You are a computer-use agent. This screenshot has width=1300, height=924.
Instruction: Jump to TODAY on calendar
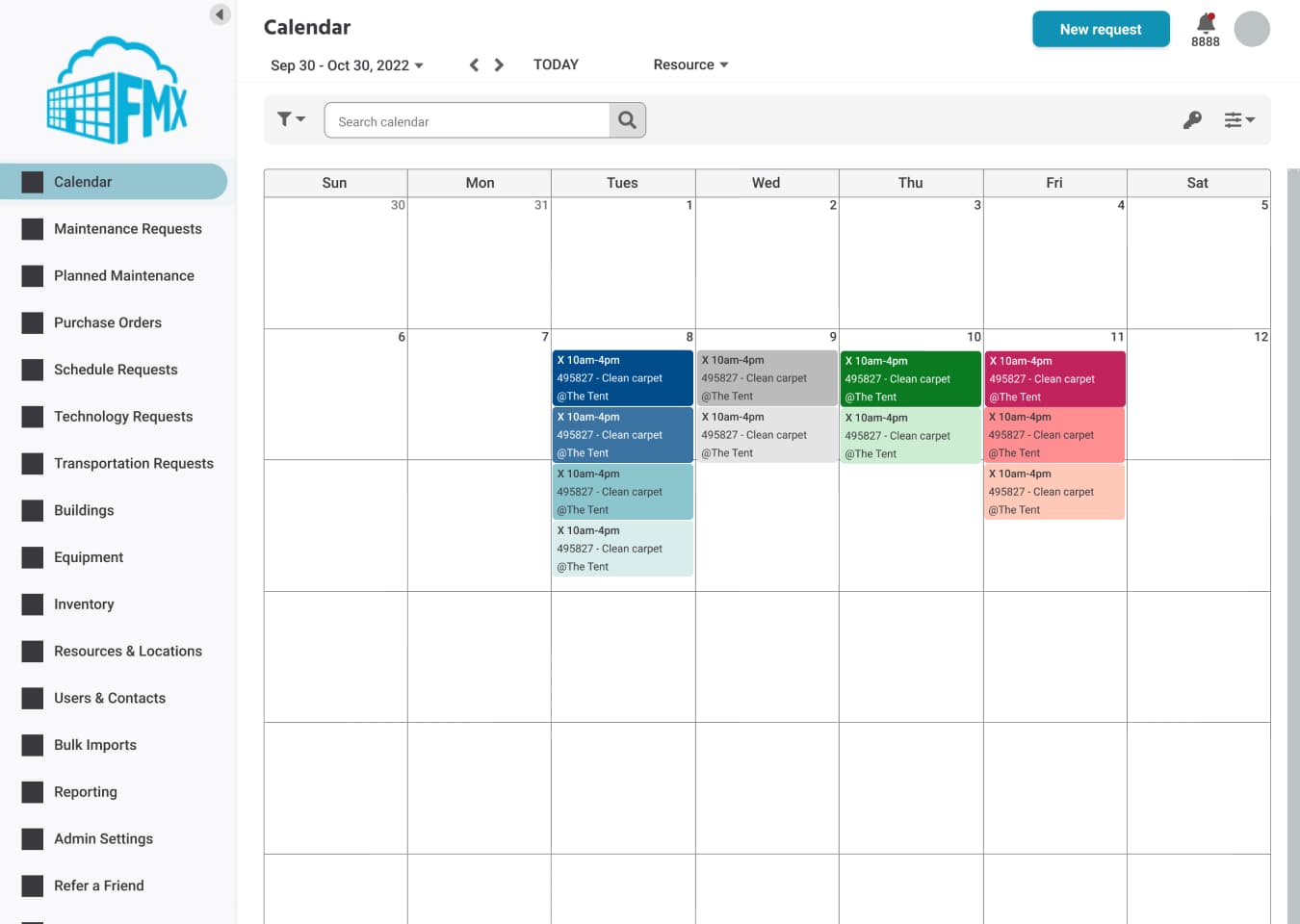click(556, 64)
